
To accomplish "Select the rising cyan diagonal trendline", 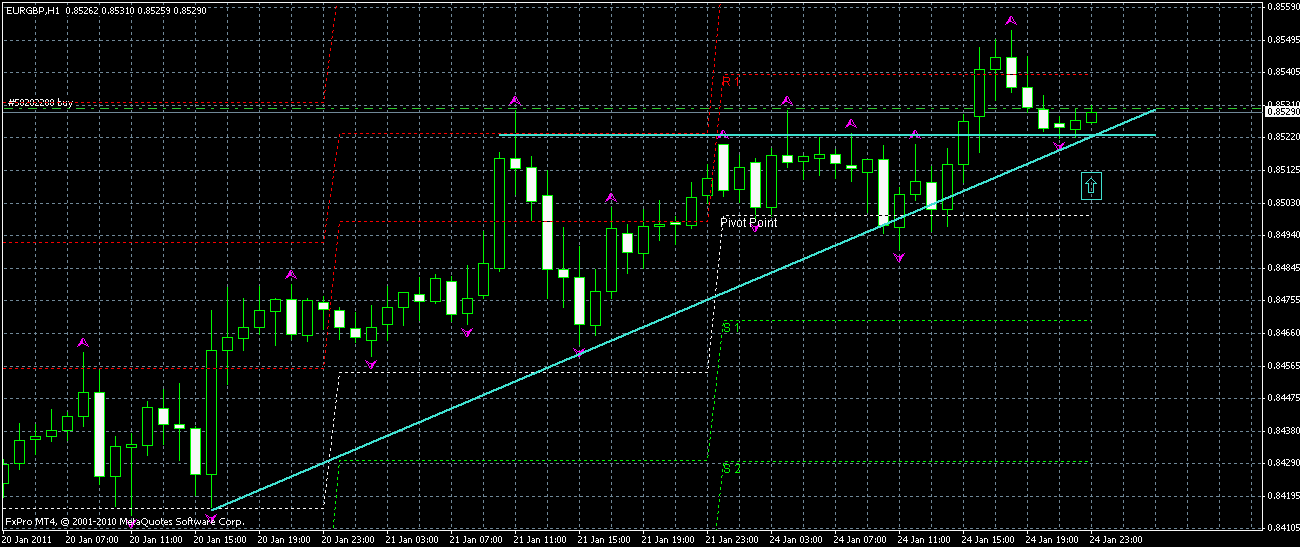I will [x=685, y=310].
